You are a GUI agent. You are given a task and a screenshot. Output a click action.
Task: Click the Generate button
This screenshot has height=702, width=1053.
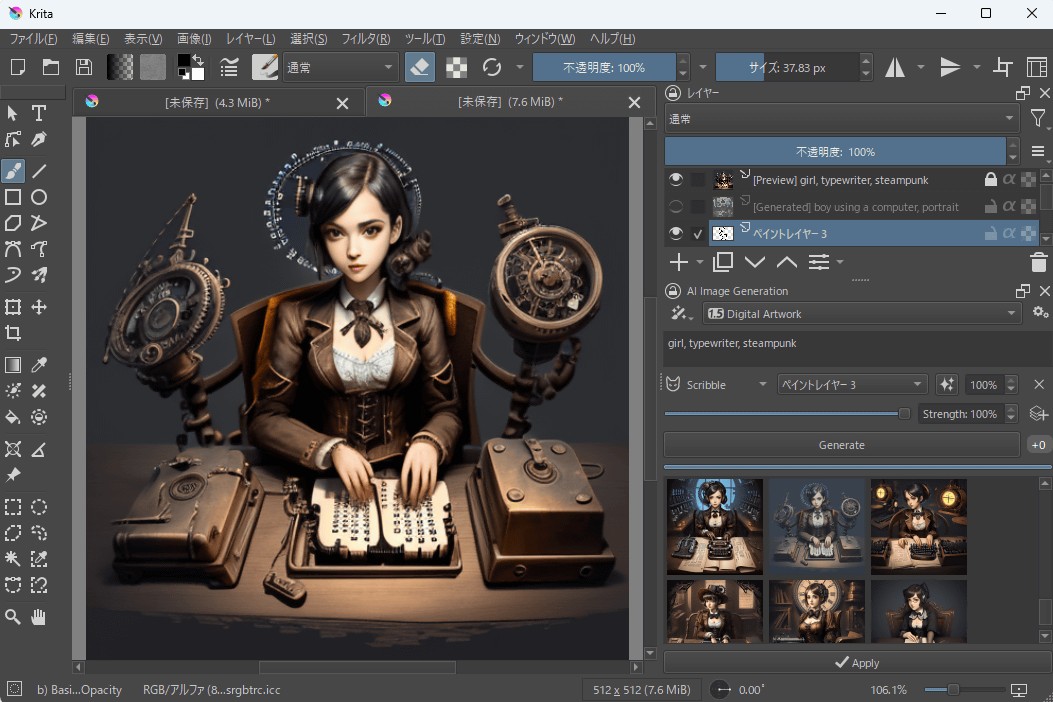[841, 445]
